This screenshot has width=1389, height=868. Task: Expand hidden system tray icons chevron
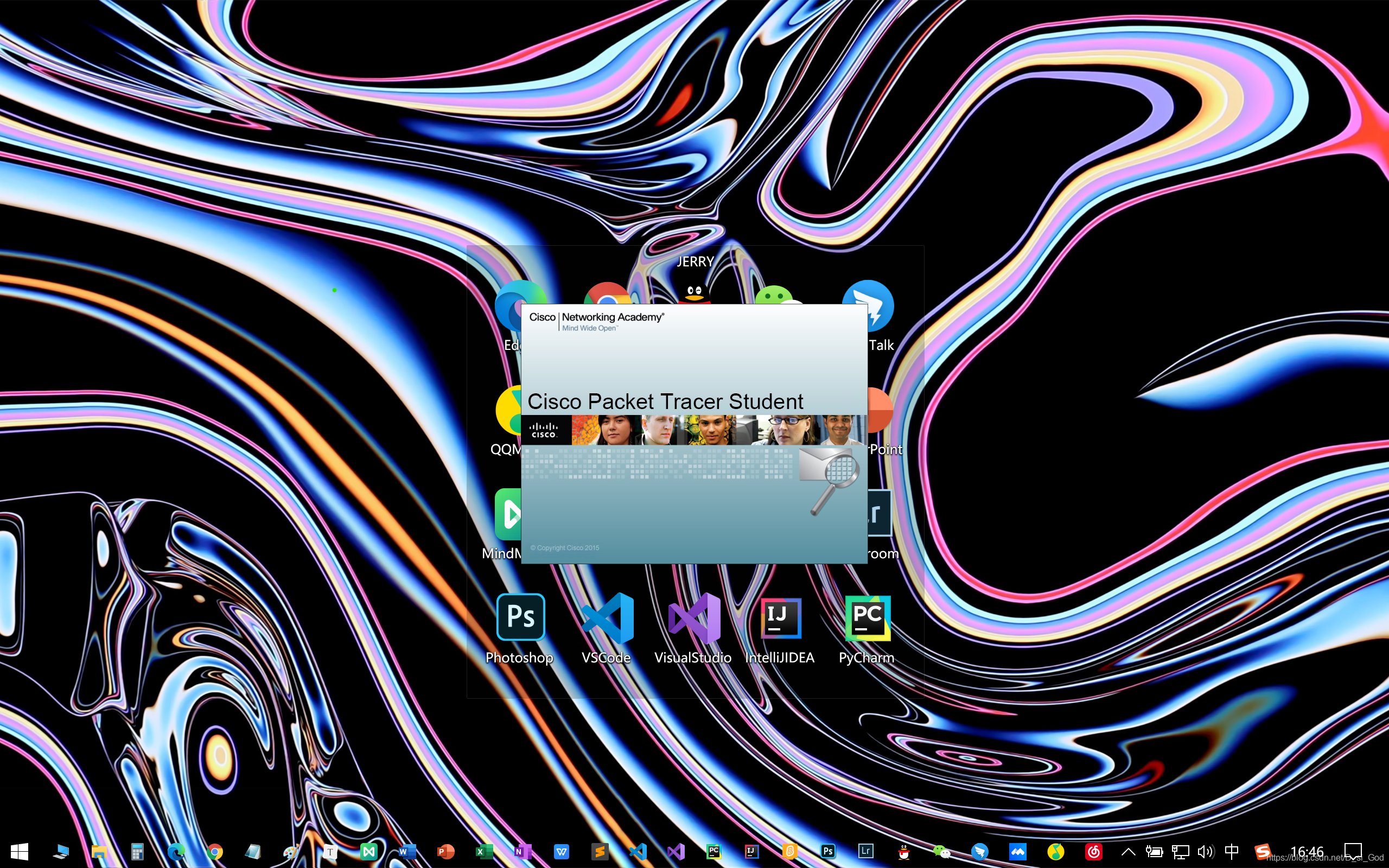coord(1128,851)
